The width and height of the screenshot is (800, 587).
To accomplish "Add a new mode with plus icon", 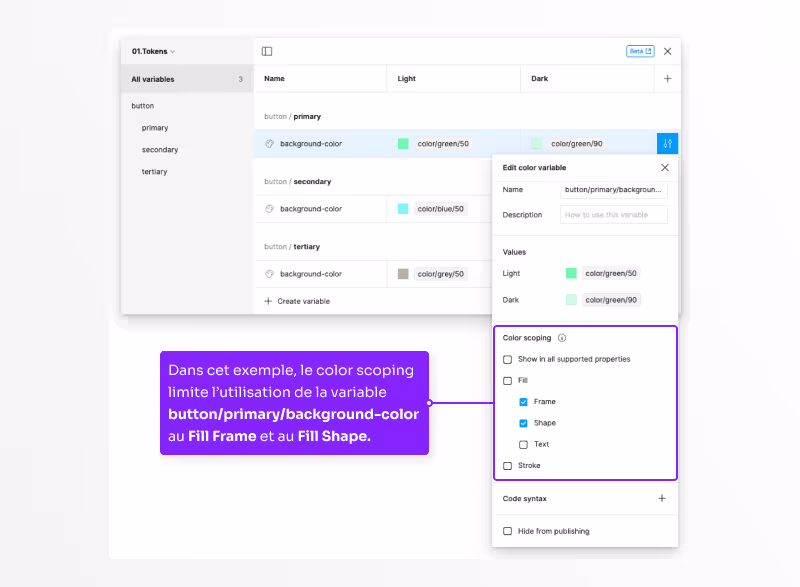I will click(667, 79).
